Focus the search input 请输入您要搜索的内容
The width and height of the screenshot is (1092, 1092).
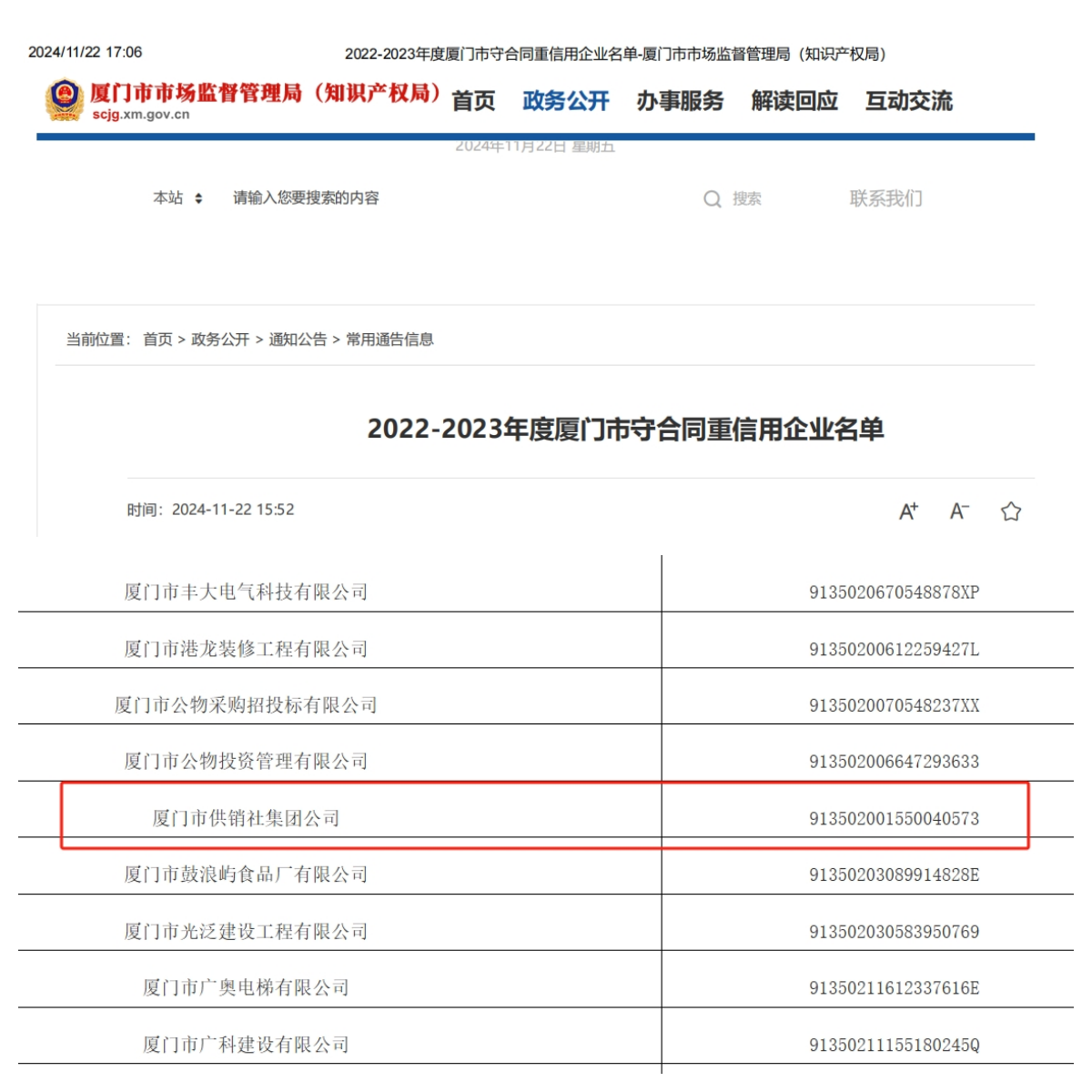coord(306,198)
